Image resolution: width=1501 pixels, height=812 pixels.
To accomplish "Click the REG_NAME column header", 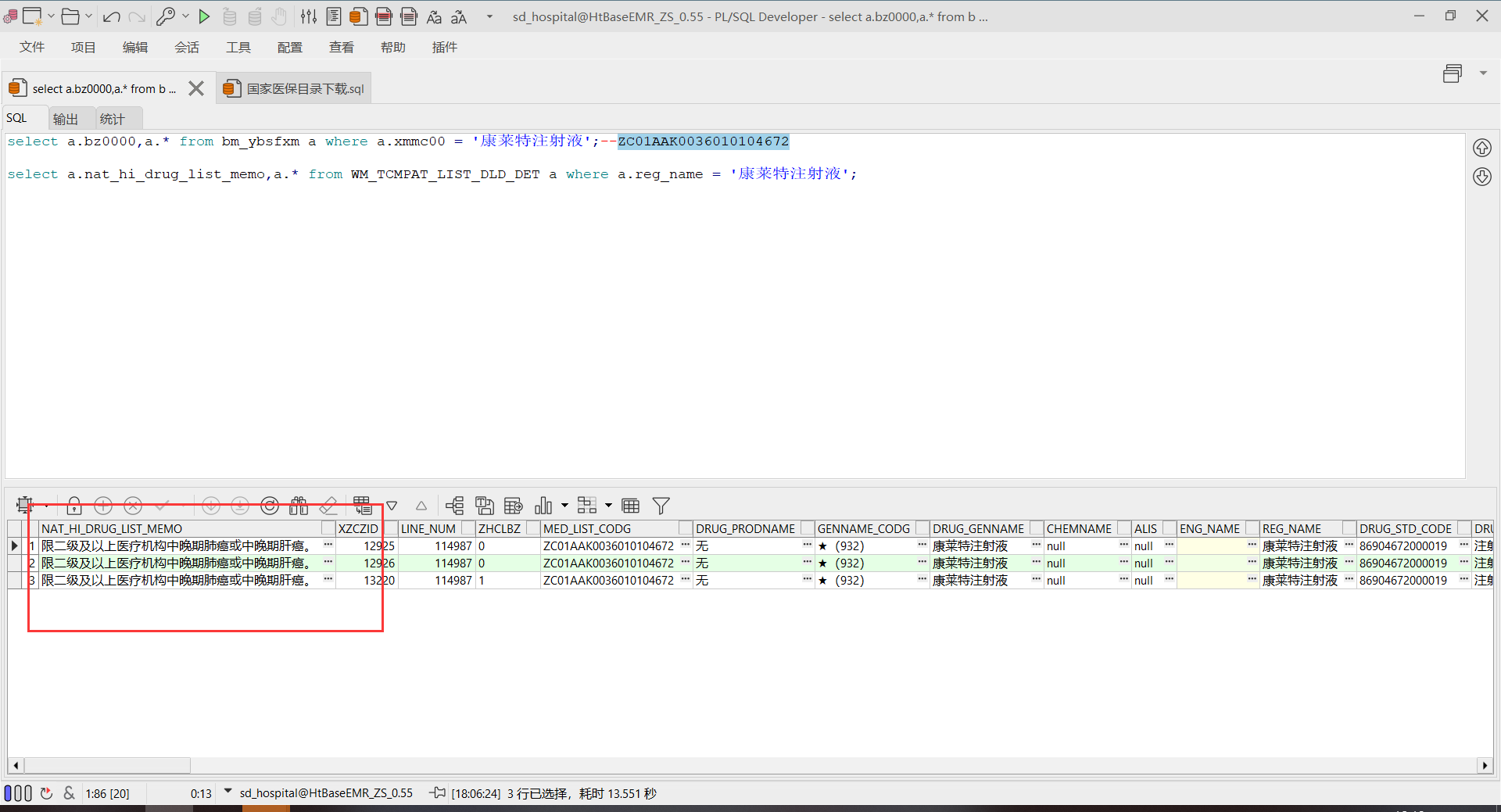I will coord(1308,529).
